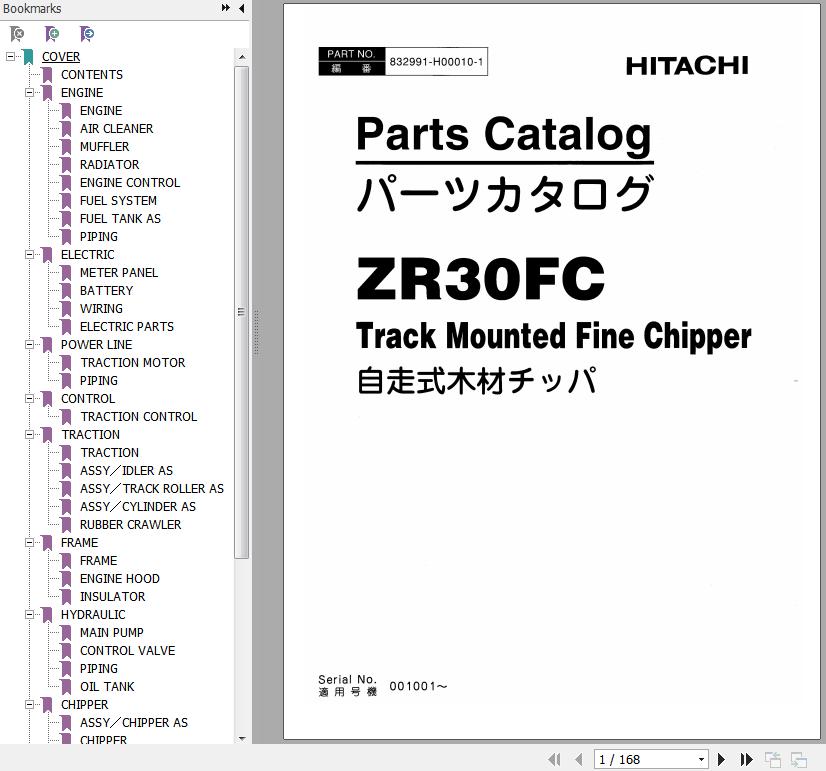Click the bookmarks scrollbar down arrow
The height and width of the screenshot is (771, 826).
coord(242,738)
